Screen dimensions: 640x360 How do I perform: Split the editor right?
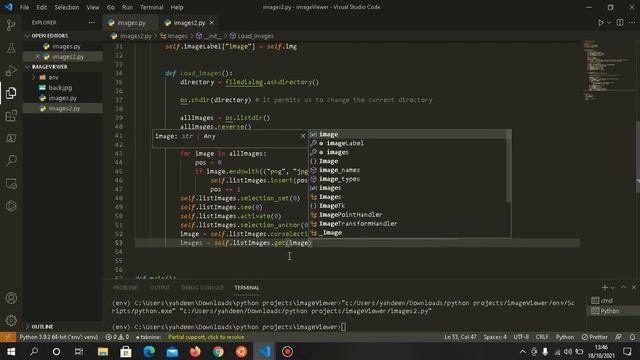[x=620, y=23]
